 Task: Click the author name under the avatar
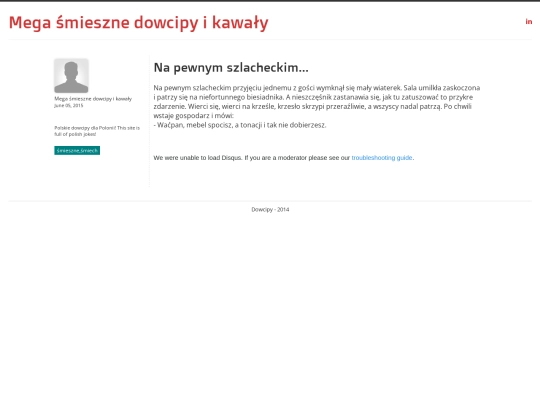93,99
